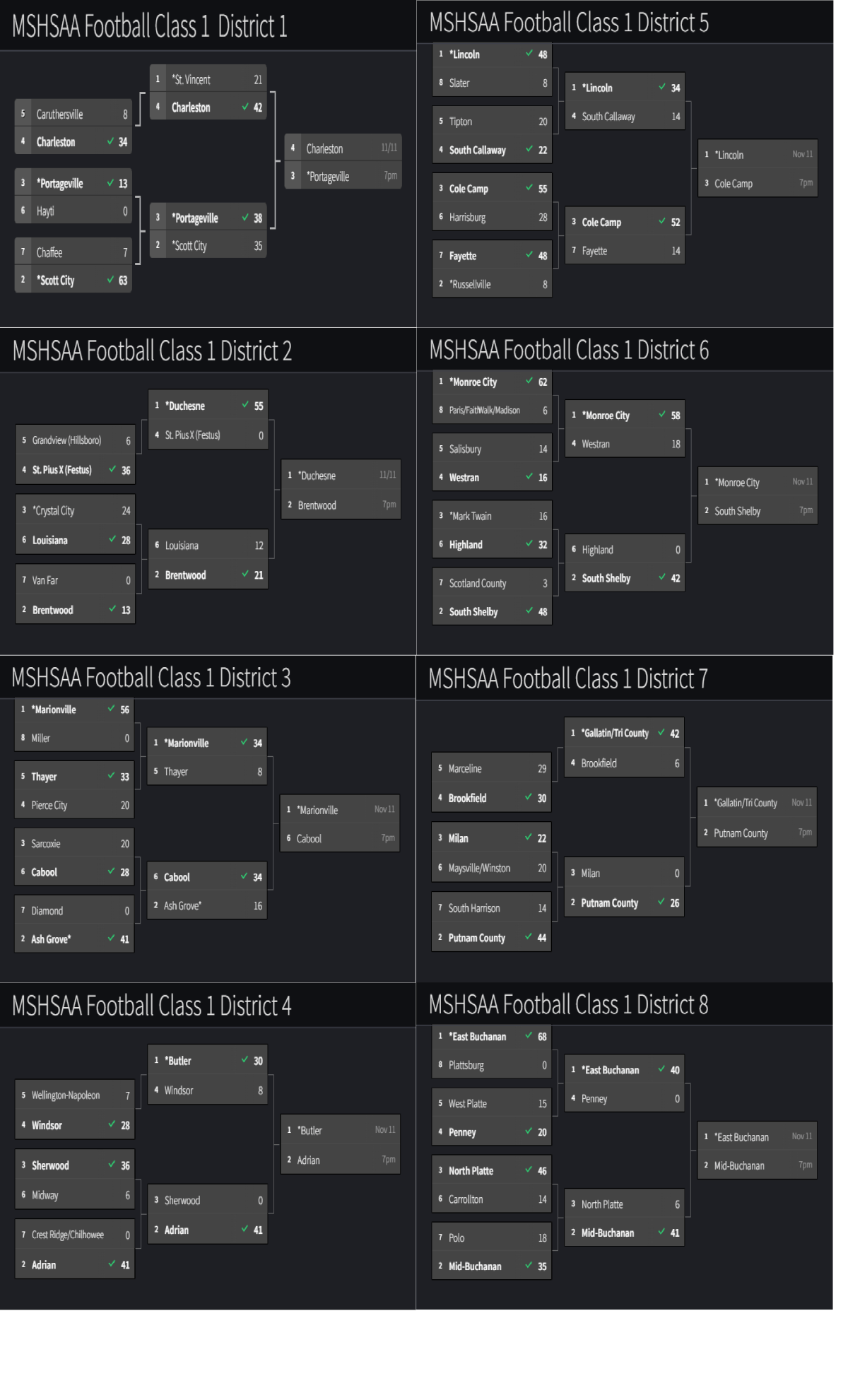Select the checkmark beside Cole Camp's 52 score
This screenshot has height=1400, width=848.
pos(662,222)
